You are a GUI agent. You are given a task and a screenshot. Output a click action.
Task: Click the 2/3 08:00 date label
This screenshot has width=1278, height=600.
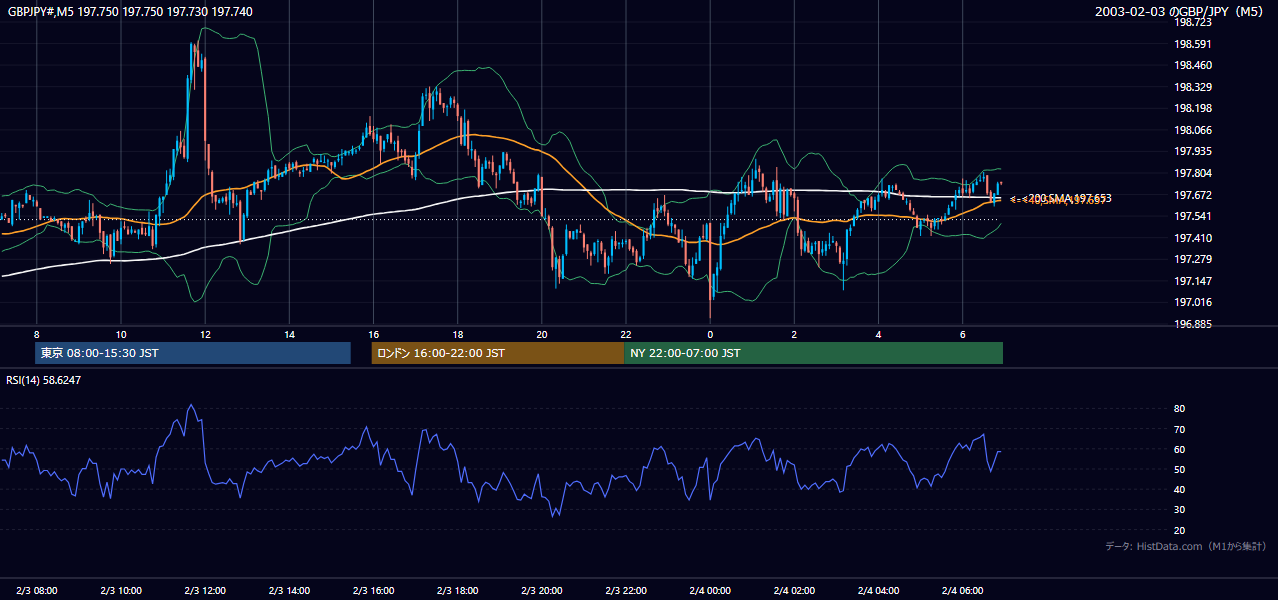tap(36, 590)
